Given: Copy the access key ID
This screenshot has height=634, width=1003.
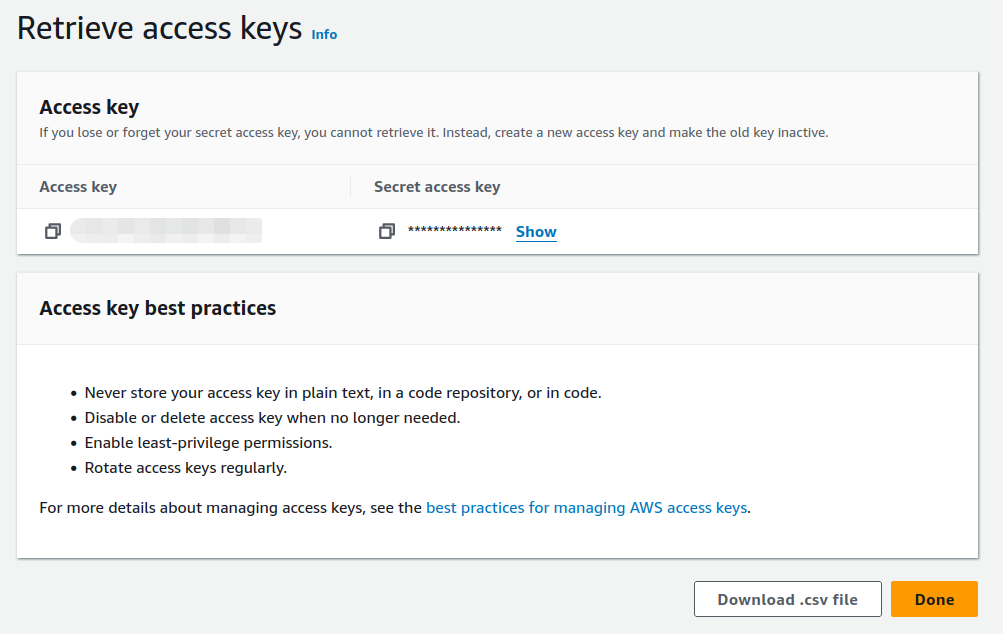Looking at the screenshot, I should (53, 231).
